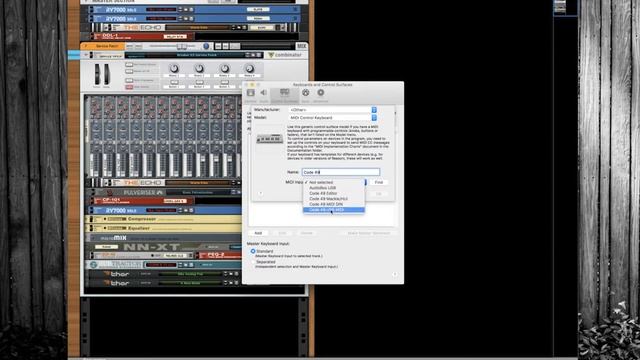Choose Code 49 Mackie/HUI input
Screen dimensions: 640x360
click(334, 199)
